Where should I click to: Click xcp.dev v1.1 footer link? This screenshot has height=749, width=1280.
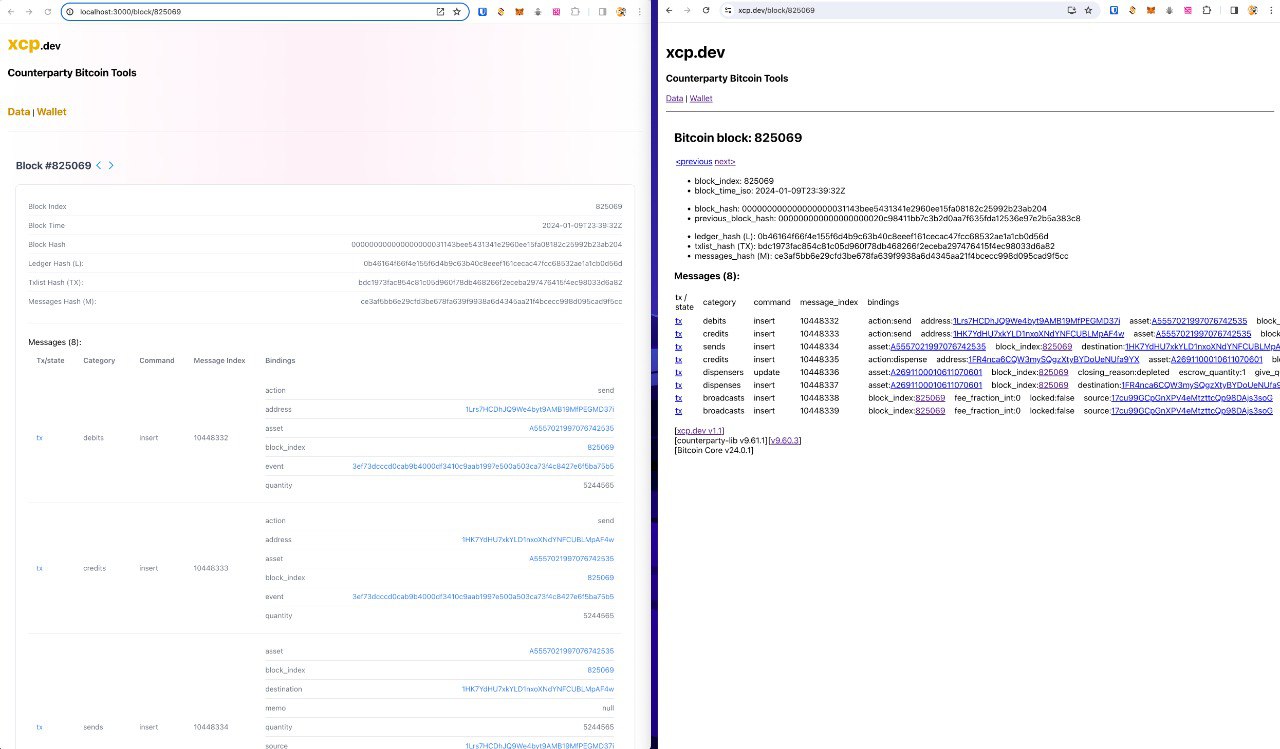tap(700, 430)
